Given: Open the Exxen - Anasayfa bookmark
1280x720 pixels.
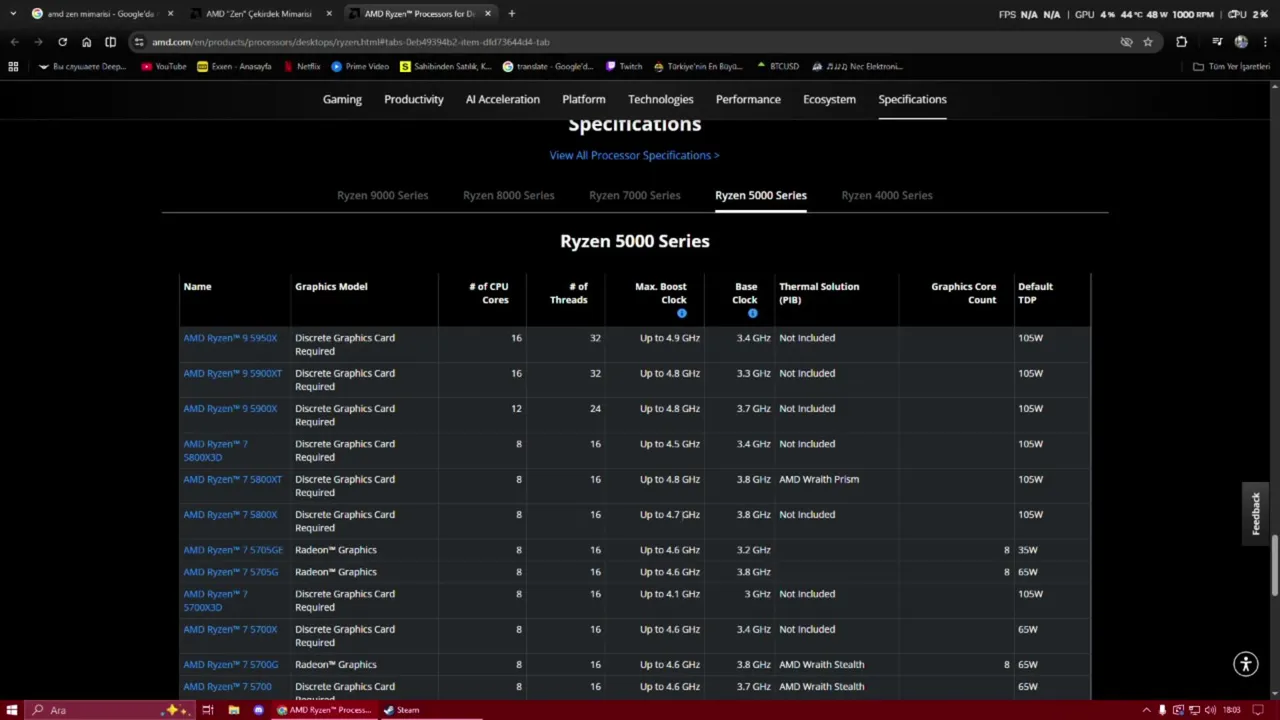Looking at the screenshot, I should tap(234, 66).
